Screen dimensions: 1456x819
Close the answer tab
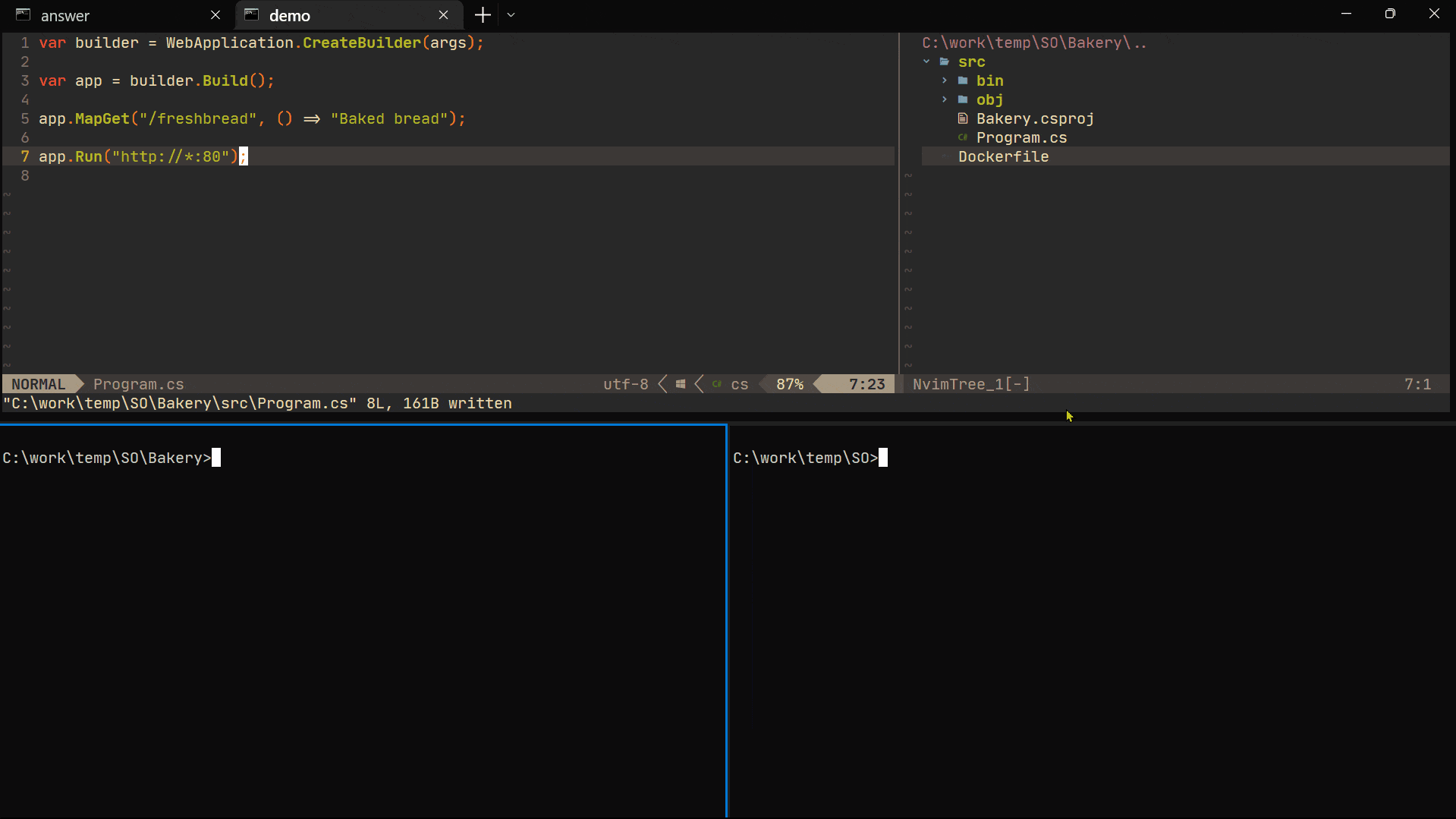tap(215, 15)
